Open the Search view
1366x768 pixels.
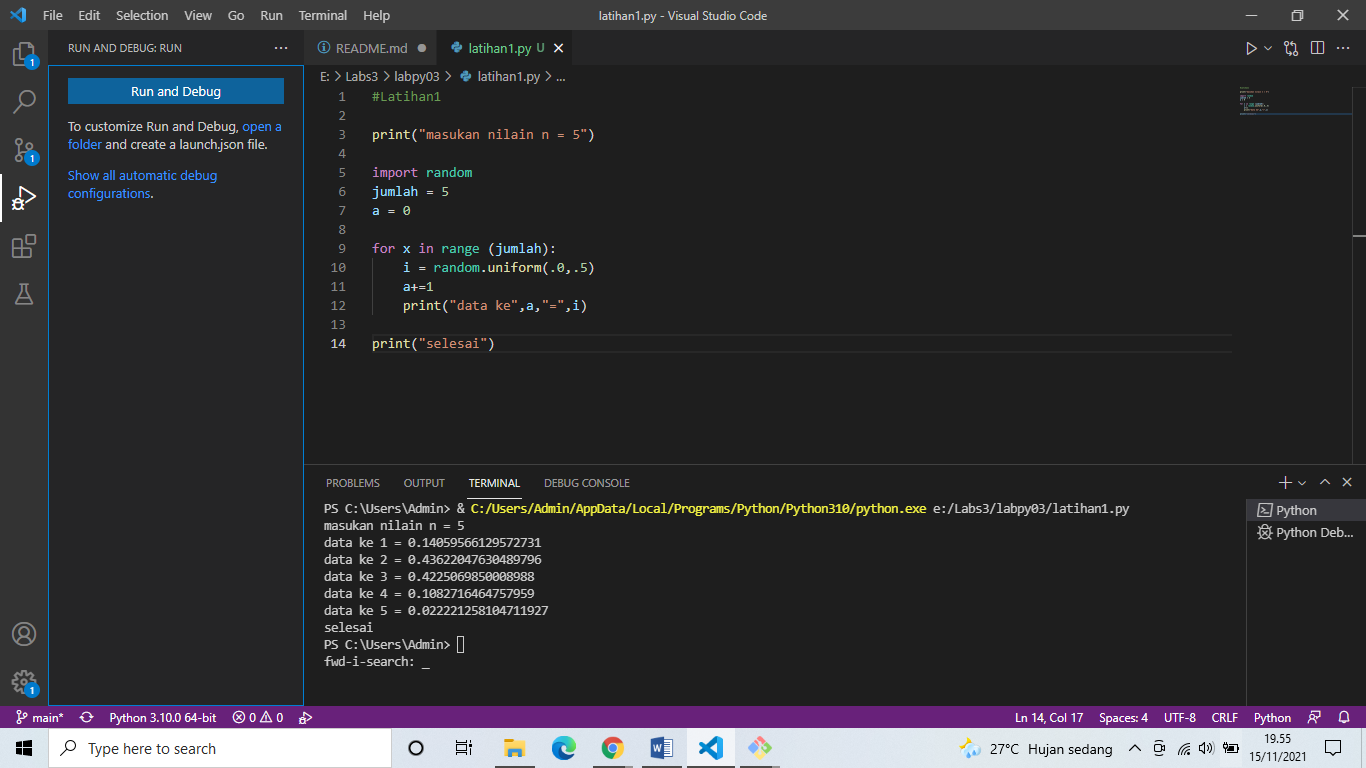tap(25, 100)
